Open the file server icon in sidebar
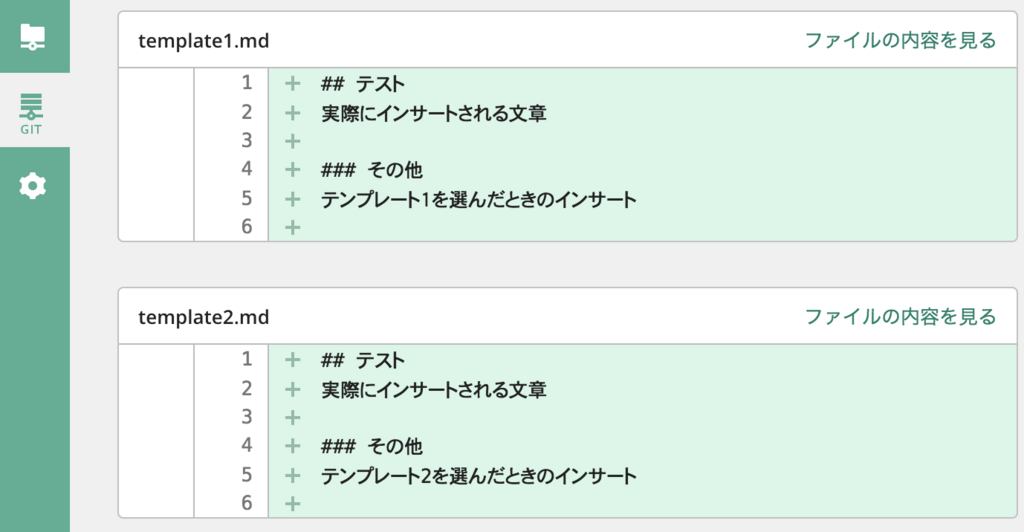1024x532 pixels. pyautogui.click(x=33, y=37)
